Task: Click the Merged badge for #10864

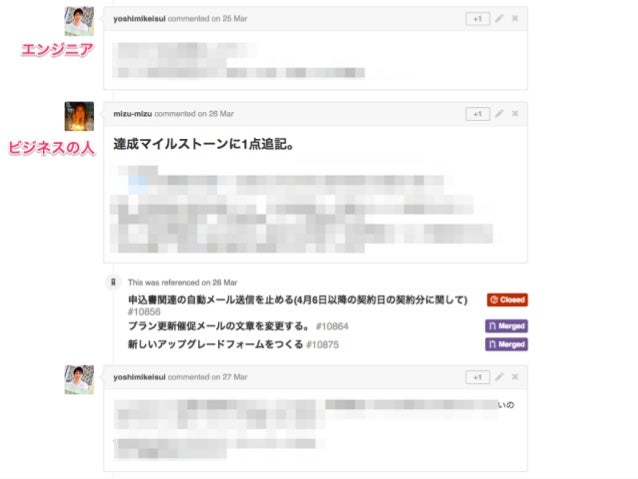Action: pos(506,326)
